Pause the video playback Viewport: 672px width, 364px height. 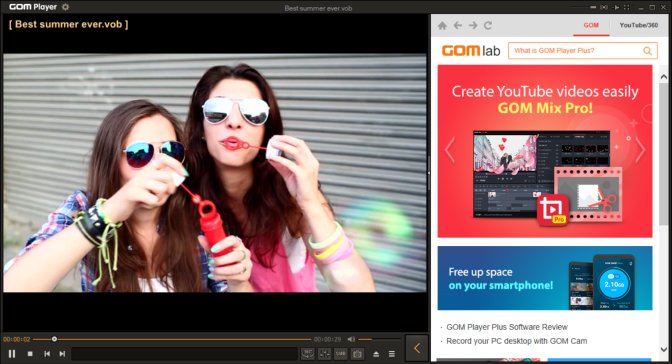tap(12, 354)
